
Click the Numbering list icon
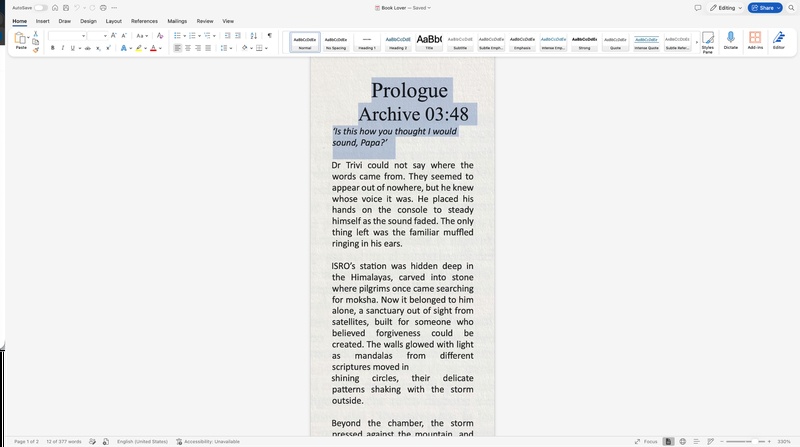pyautogui.click(x=192, y=36)
